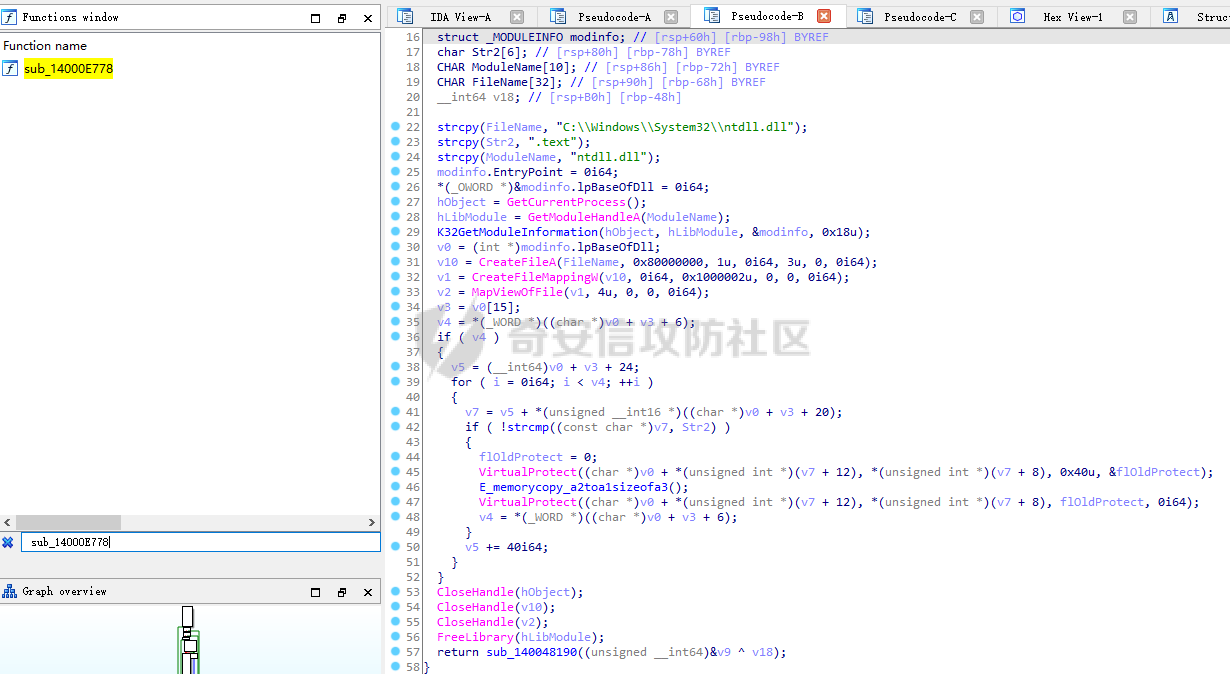Toggle breakpoint dot on line 57
1230x674 pixels.
click(396, 652)
